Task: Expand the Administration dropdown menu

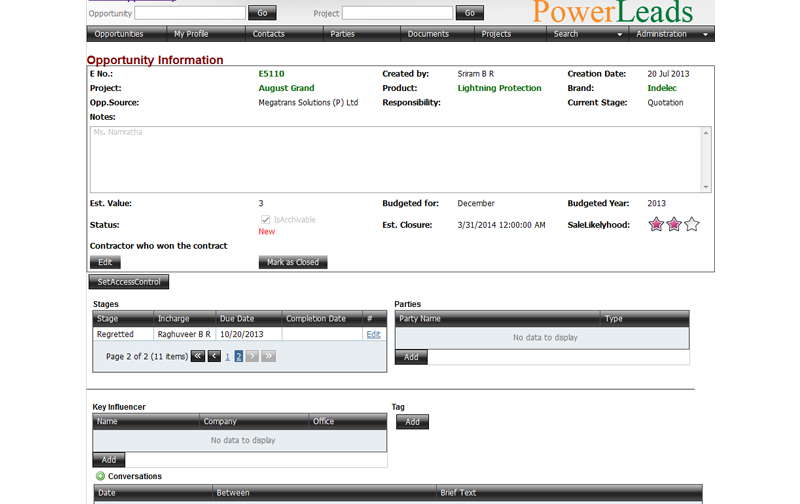Action: coord(671,34)
